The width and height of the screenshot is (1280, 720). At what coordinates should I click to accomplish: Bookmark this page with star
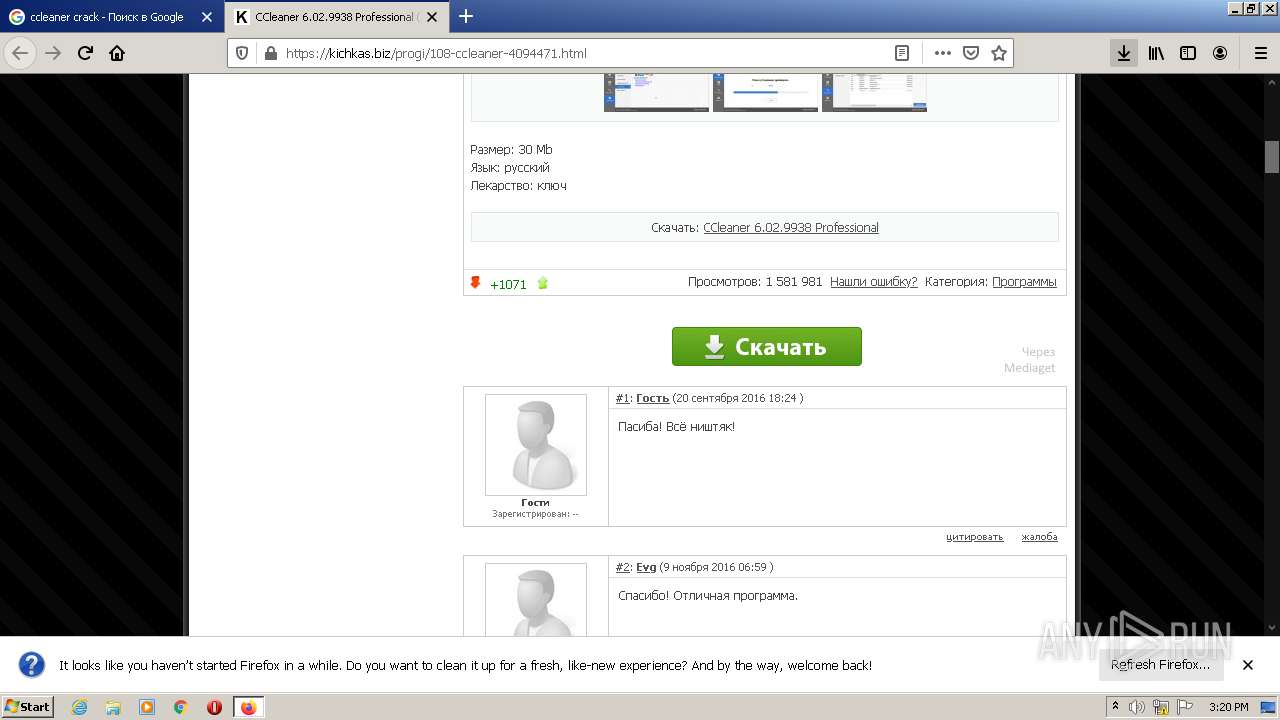pos(998,53)
